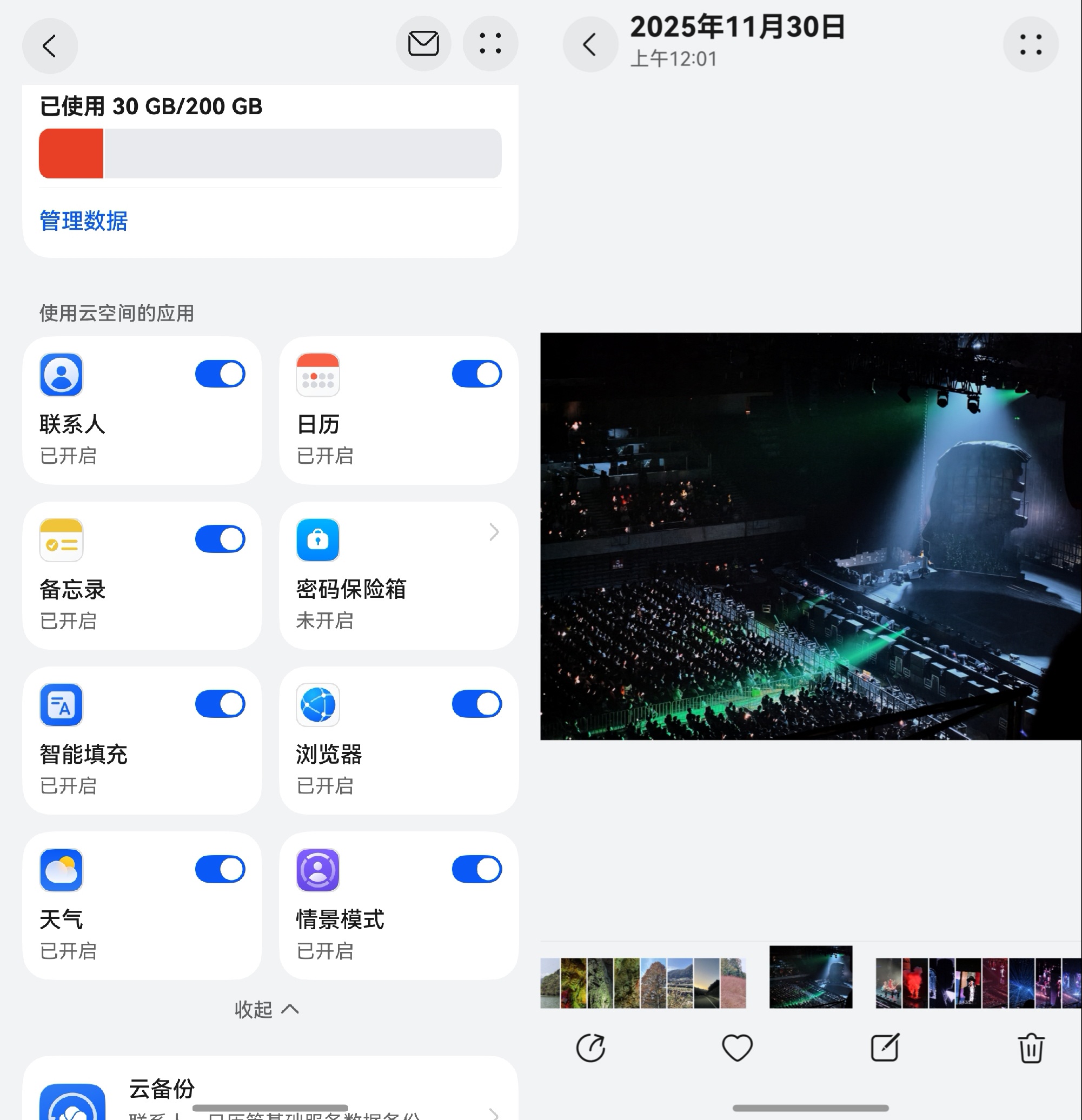This screenshot has width=1082, height=1120.
Task: Disable Contacts (联系人) cloud sync toggle
Action: pos(220,374)
